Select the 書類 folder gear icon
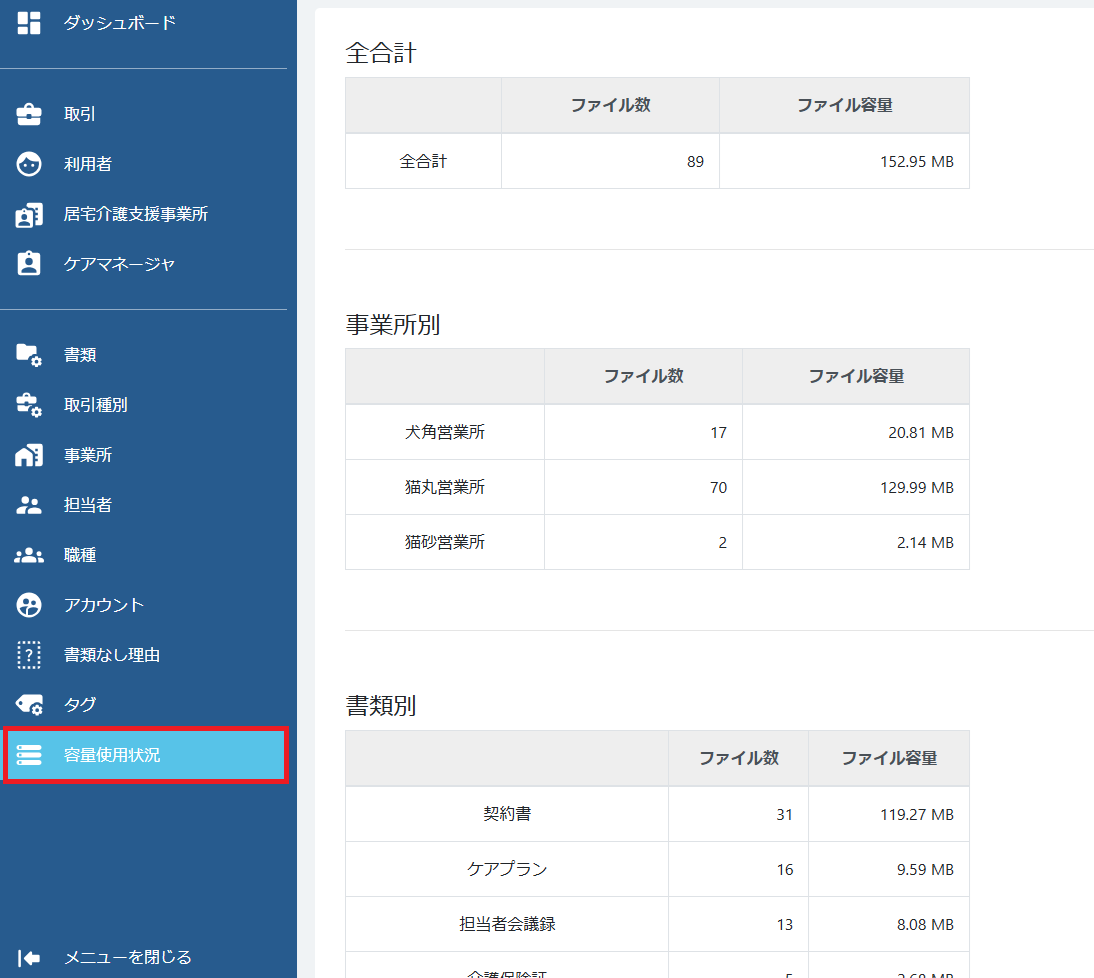The width and height of the screenshot is (1094, 978). [x=28, y=354]
